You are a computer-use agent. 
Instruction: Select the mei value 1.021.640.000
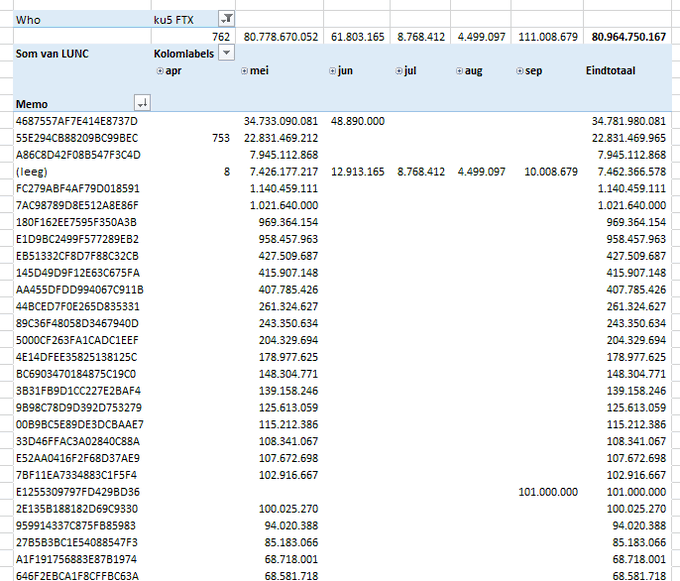pos(284,206)
